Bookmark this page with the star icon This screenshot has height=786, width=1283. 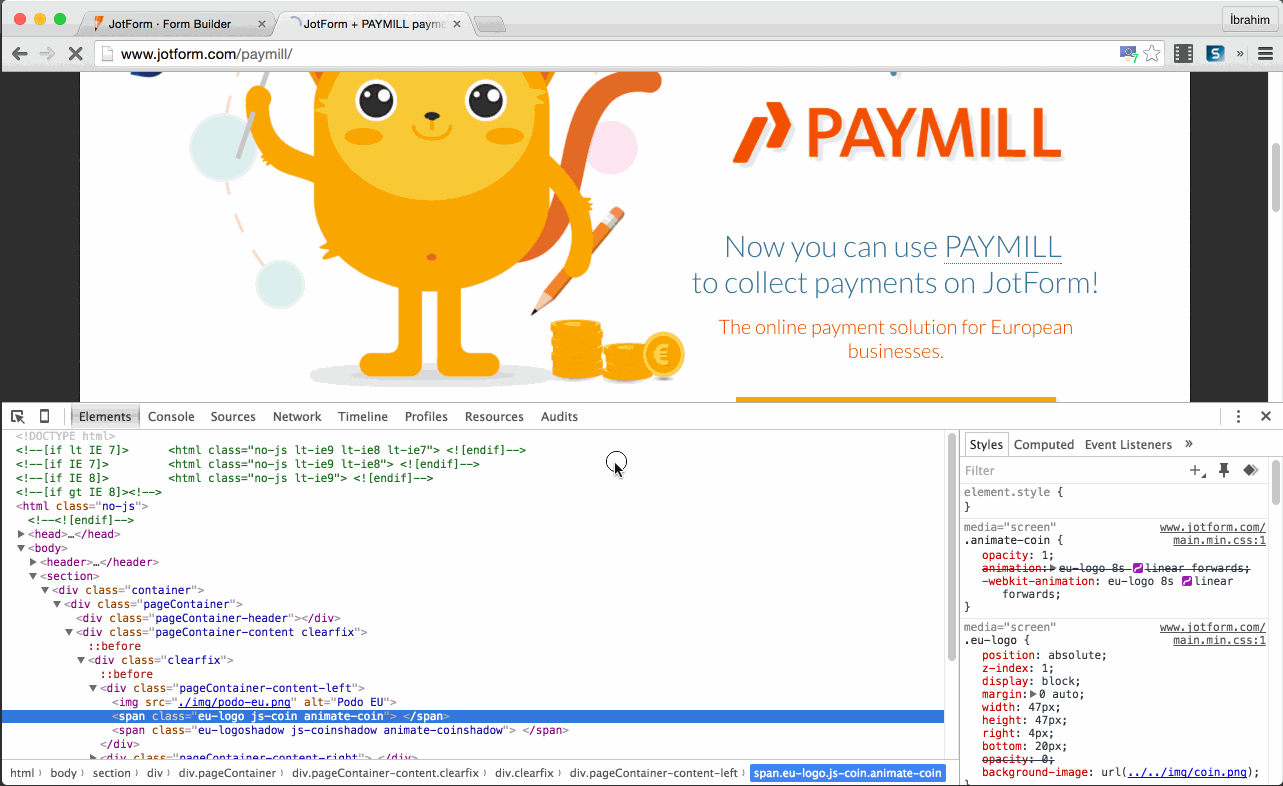(1152, 54)
